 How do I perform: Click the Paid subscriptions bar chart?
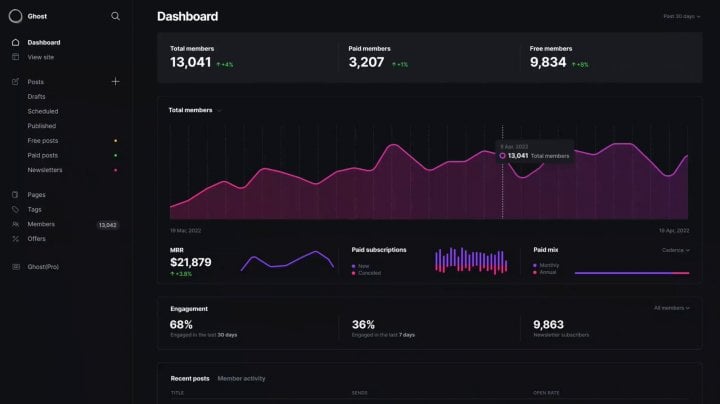(471, 261)
